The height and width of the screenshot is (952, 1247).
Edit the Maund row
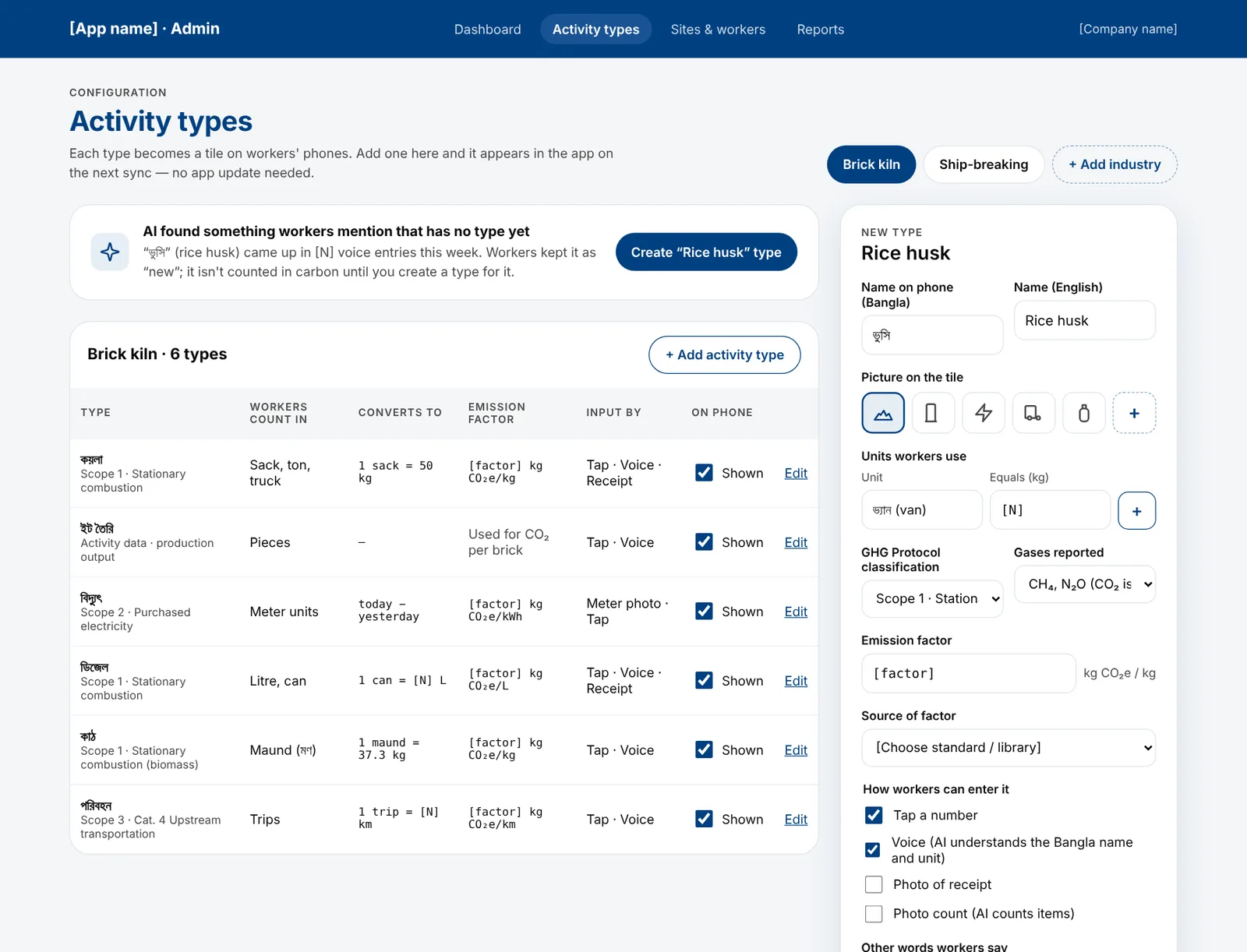click(x=796, y=750)
